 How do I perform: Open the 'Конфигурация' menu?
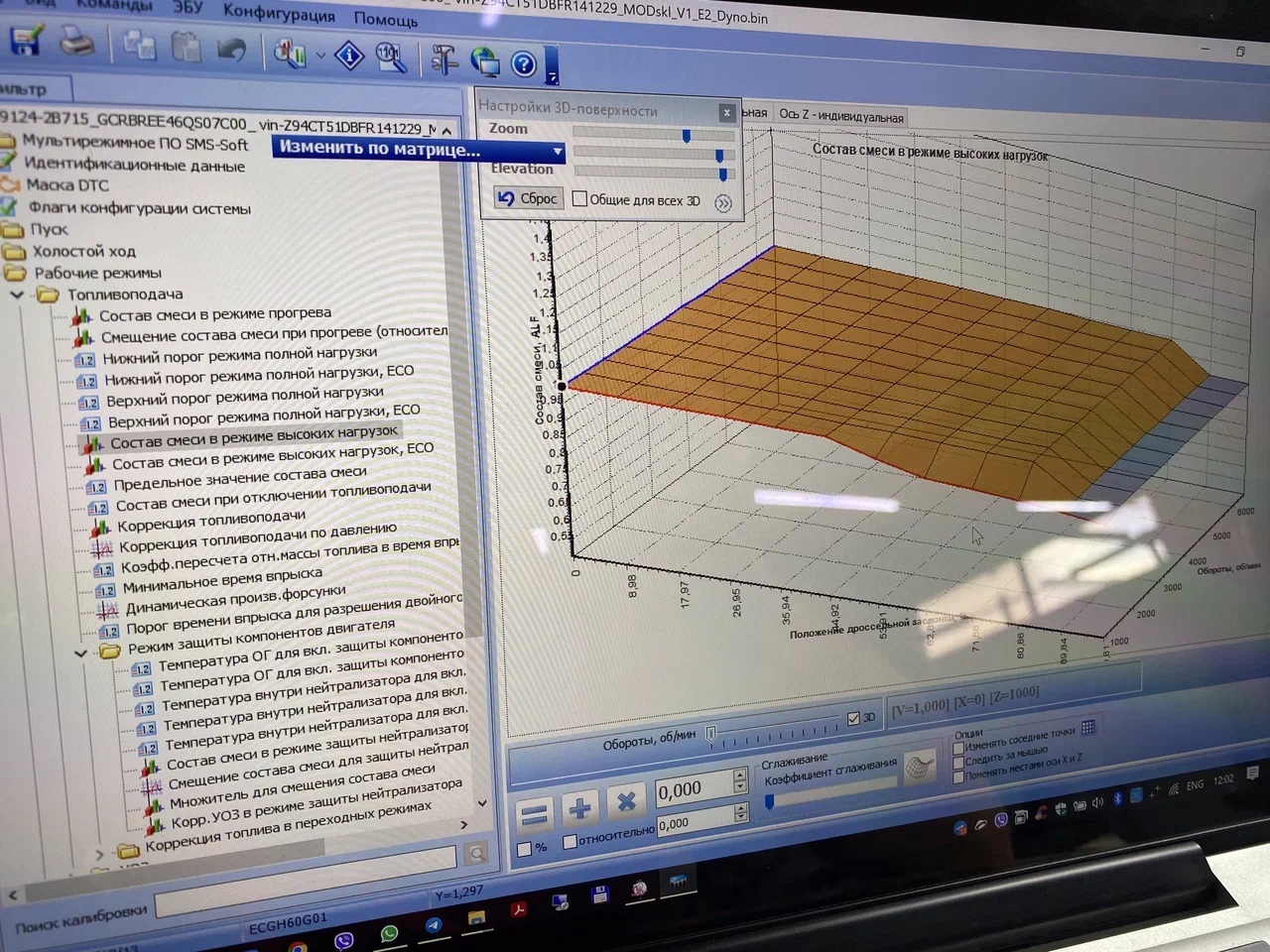pos(279,14)
